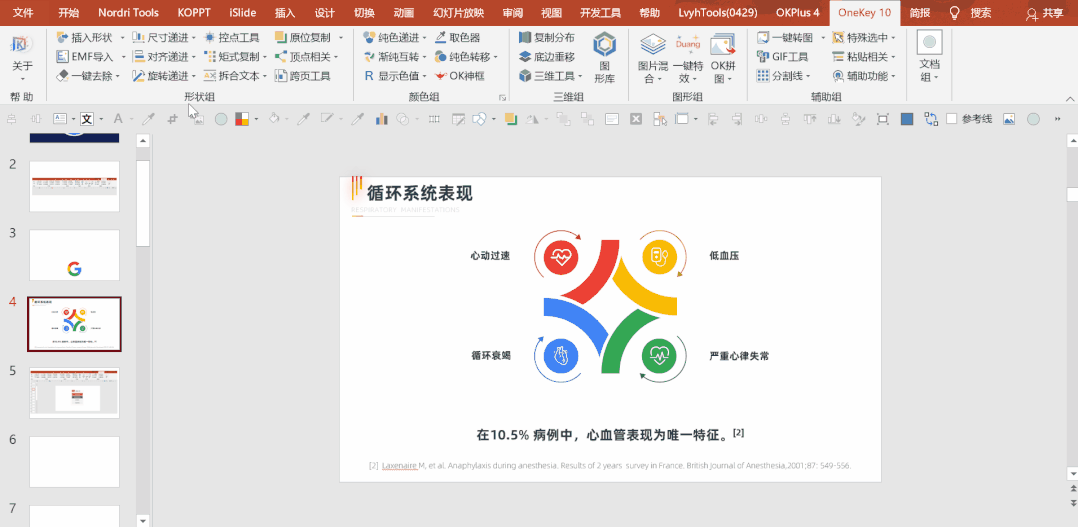
Task: Click the 一键转图 convert-to-image tool
Action: click(x=785, y=38)
